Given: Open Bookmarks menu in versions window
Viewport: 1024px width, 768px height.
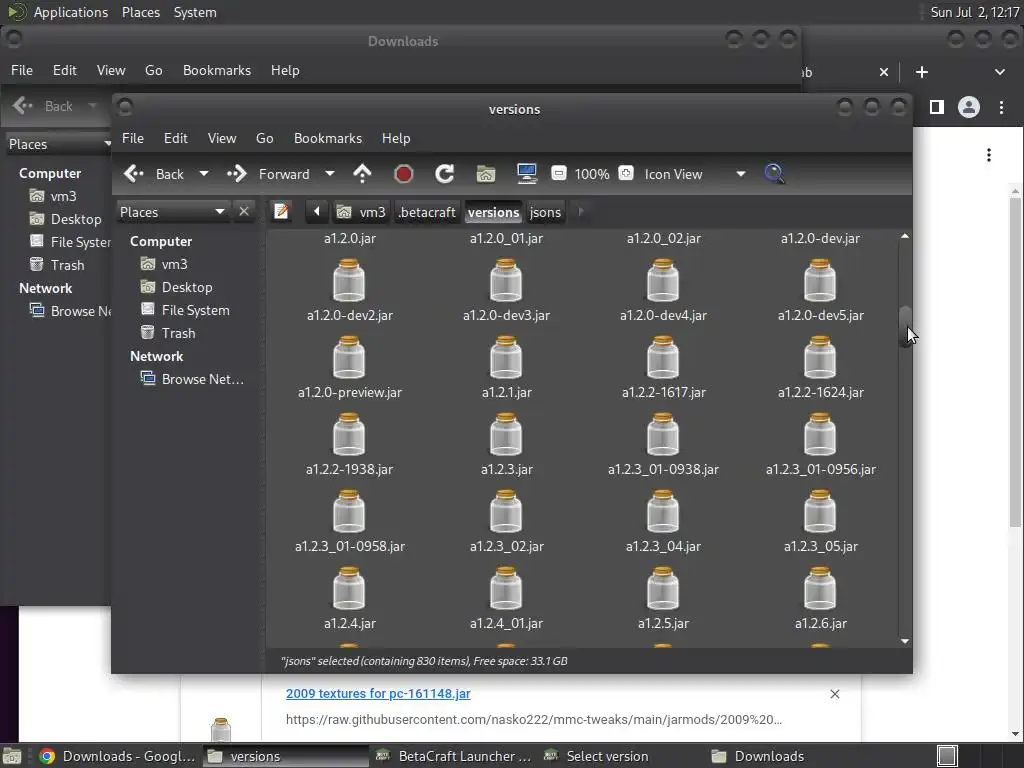Looking at the screenshot, I should tap(328, 138).
